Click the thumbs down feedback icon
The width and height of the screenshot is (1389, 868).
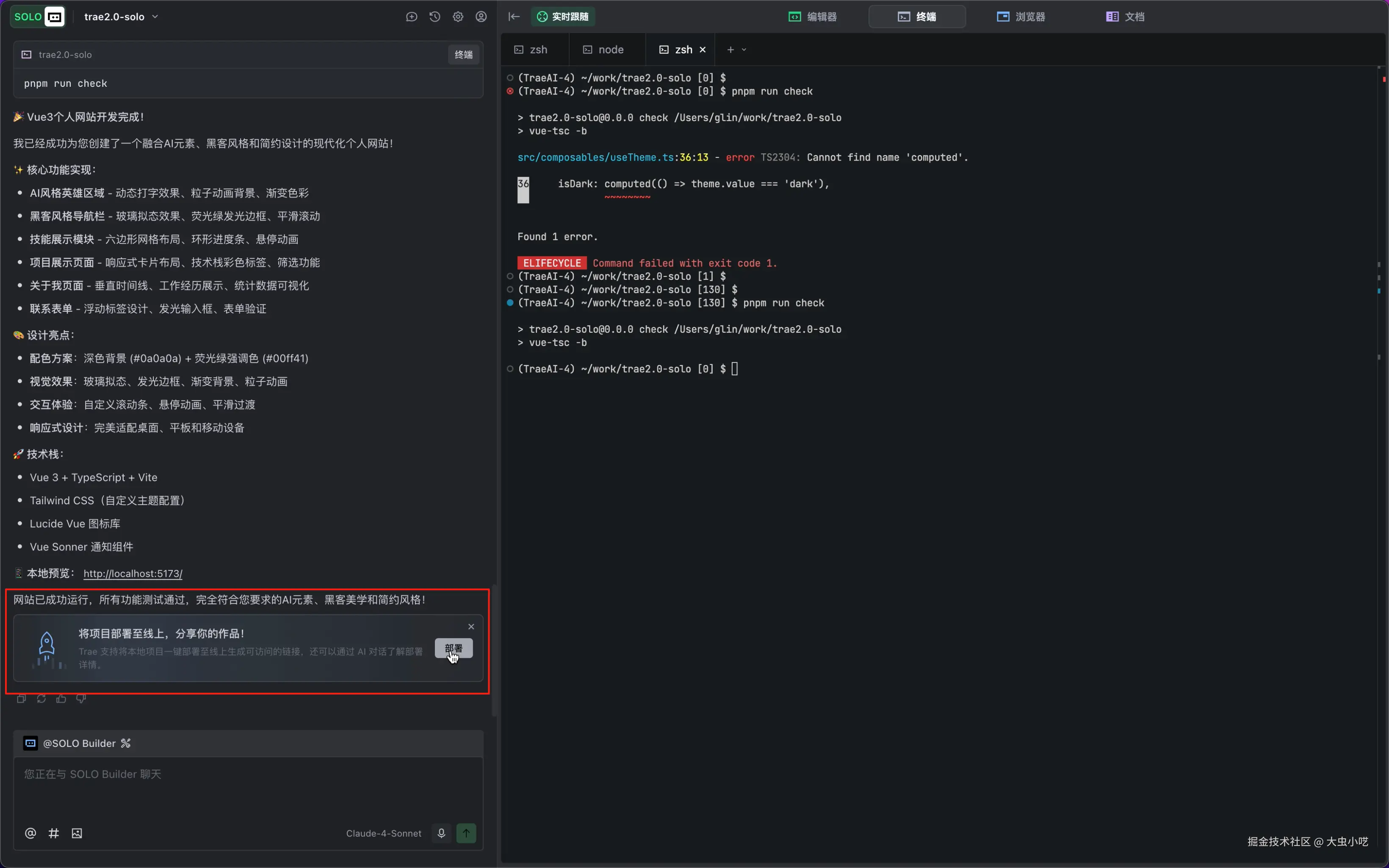pos(81,699)
